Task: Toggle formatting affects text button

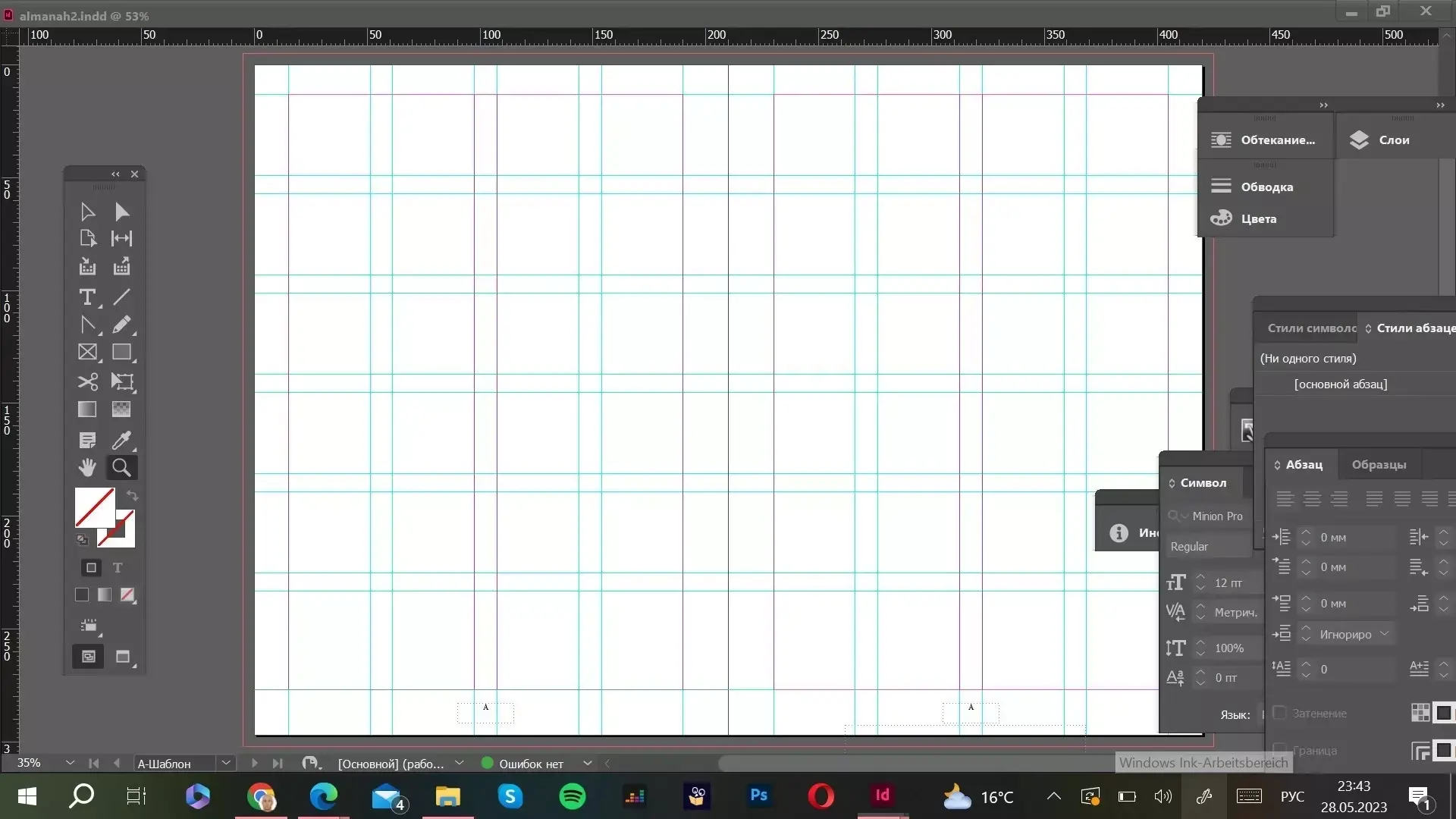Action: (118, 568)
